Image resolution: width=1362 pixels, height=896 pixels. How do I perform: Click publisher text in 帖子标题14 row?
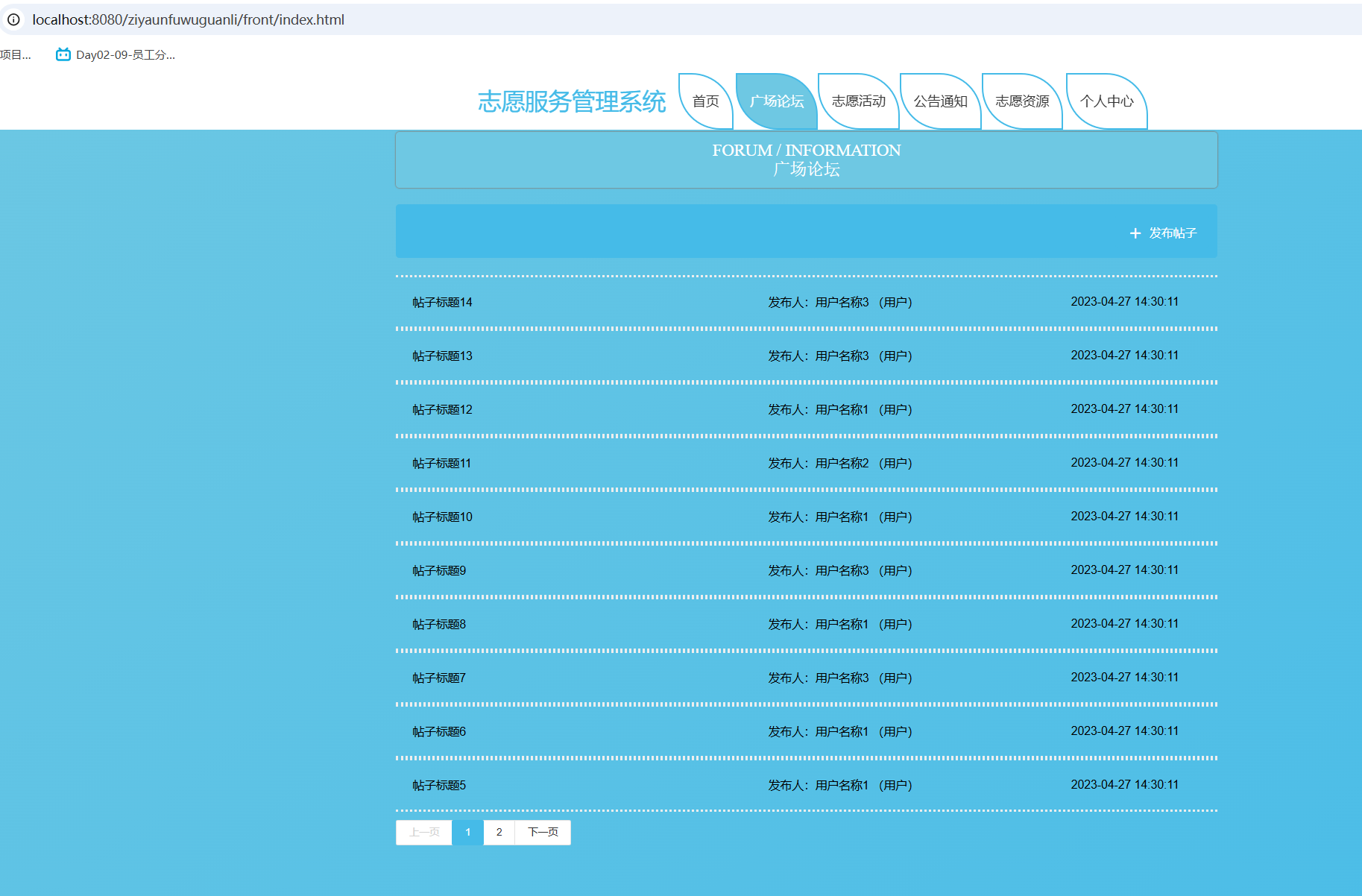click(840, 303)
